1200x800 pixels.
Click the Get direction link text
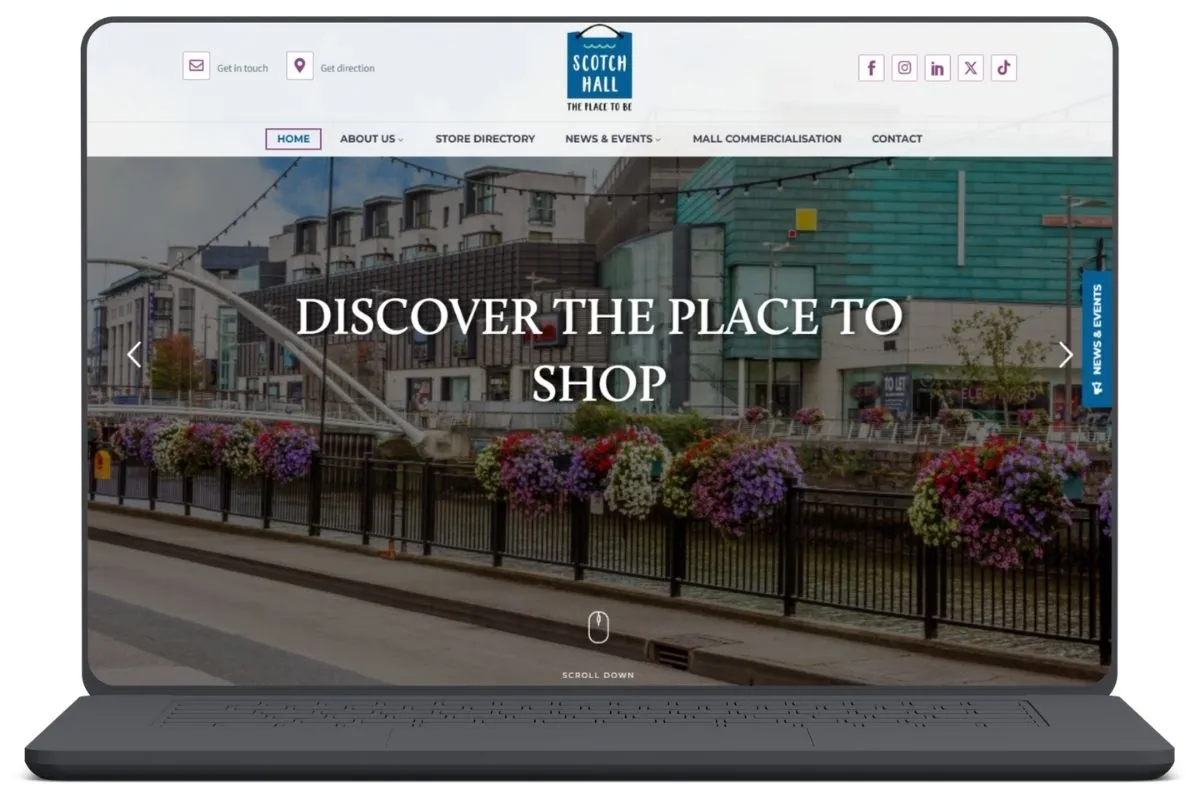tap(347, 68)
